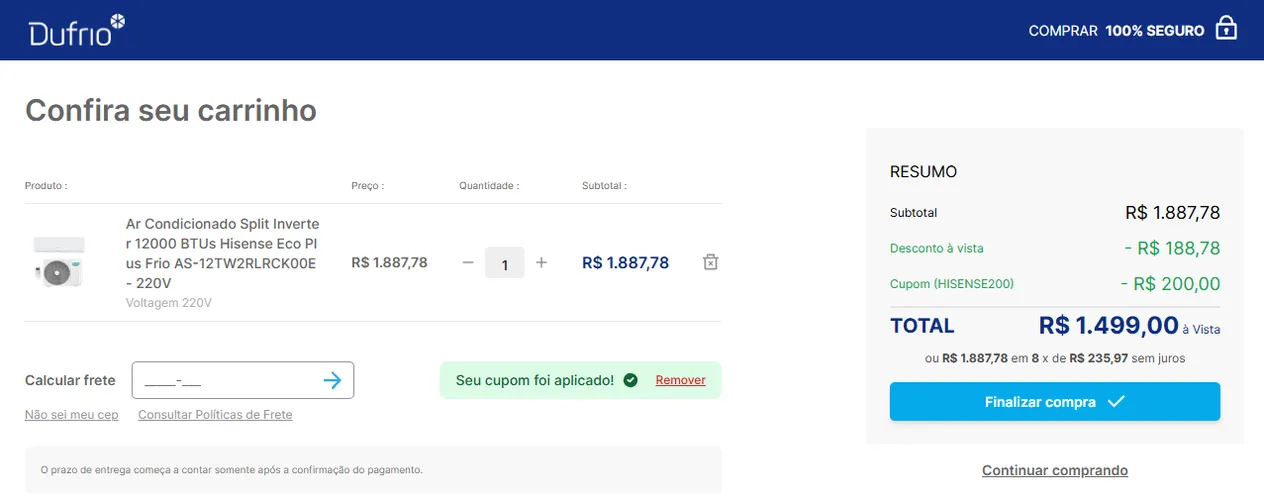Click the TOTAL label in the summary
Image resolution: width=1264 pixels, height=500 pixels.
click(x=922, y=326)
